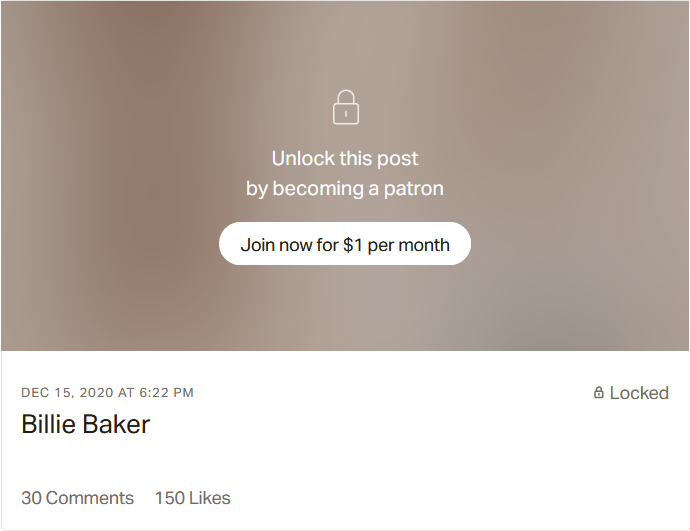Click the word "Likes" in the post footer
This screenshot has height=531, width=690.
(x=209, y=498)
